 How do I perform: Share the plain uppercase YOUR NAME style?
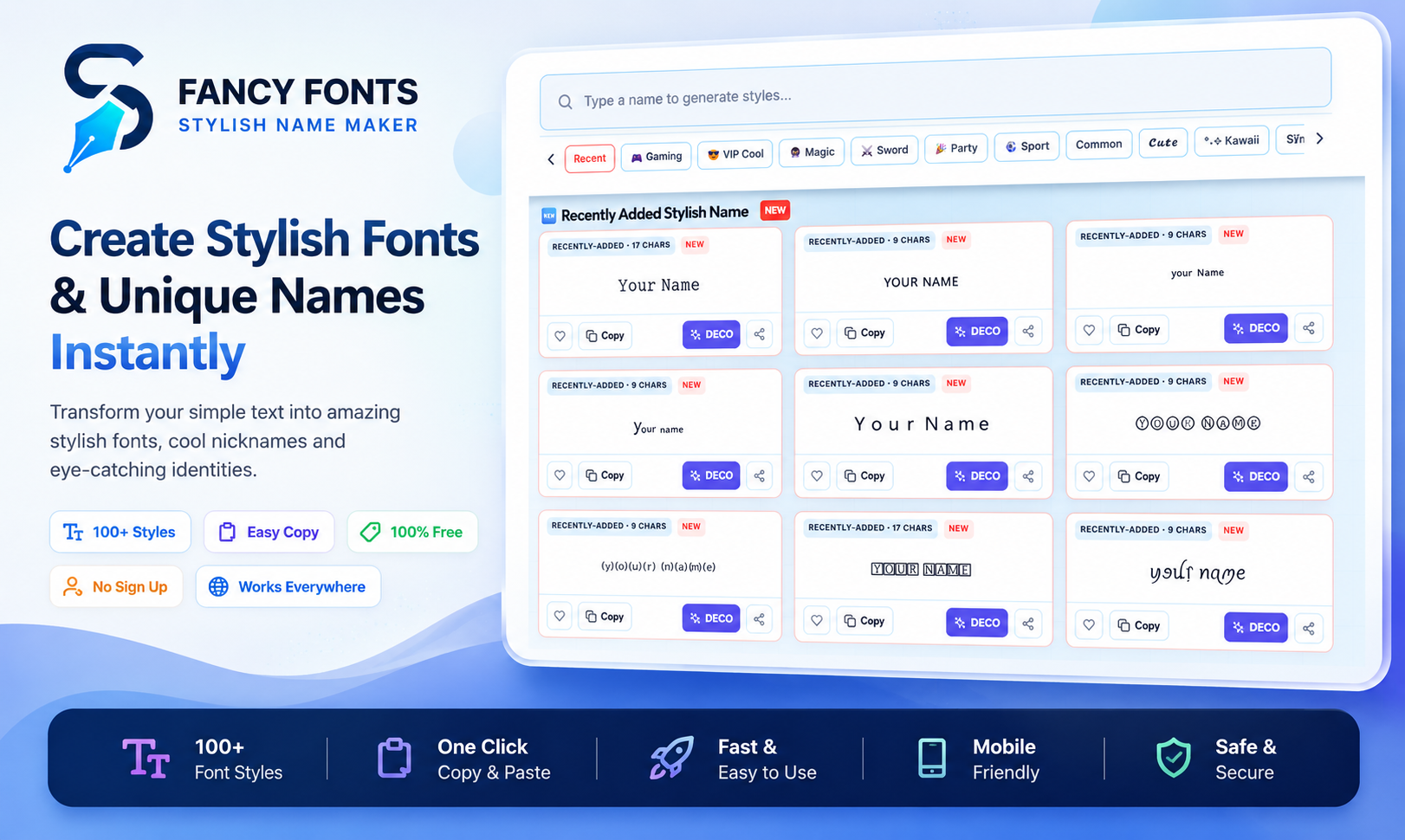click(1028, 331)
